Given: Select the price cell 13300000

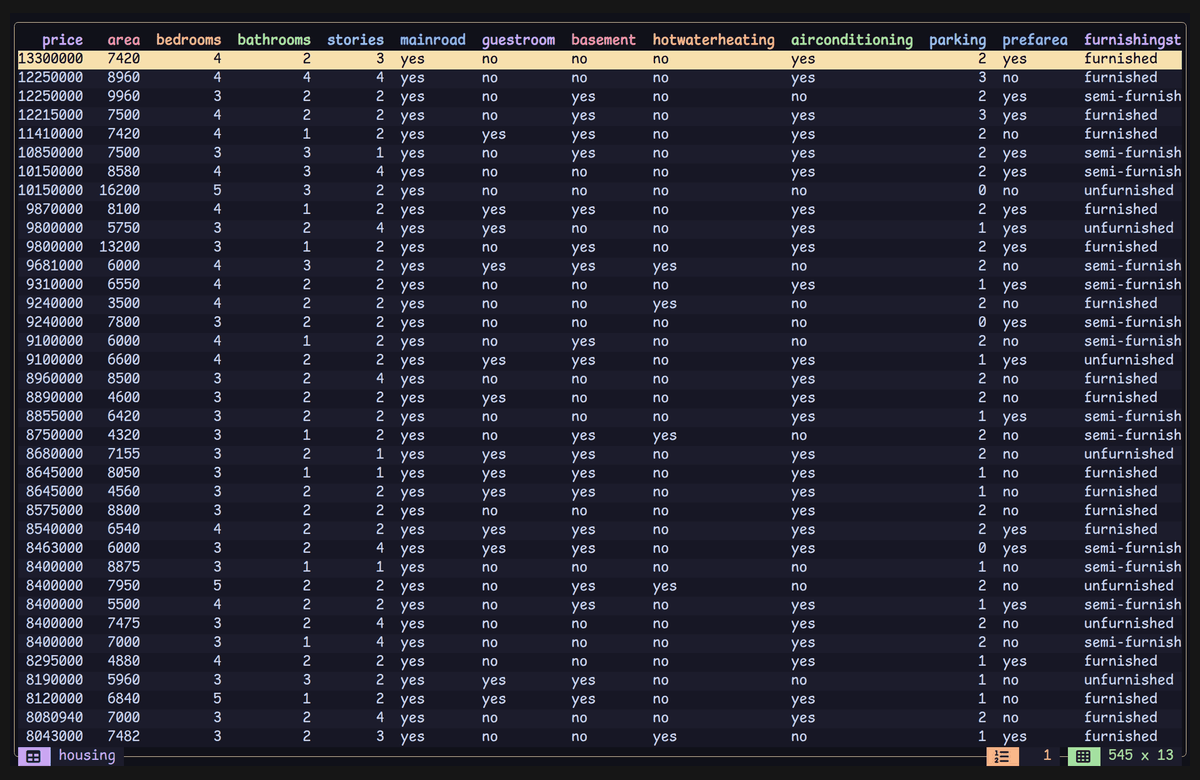Looking at the screenshot, I should 51,59.
